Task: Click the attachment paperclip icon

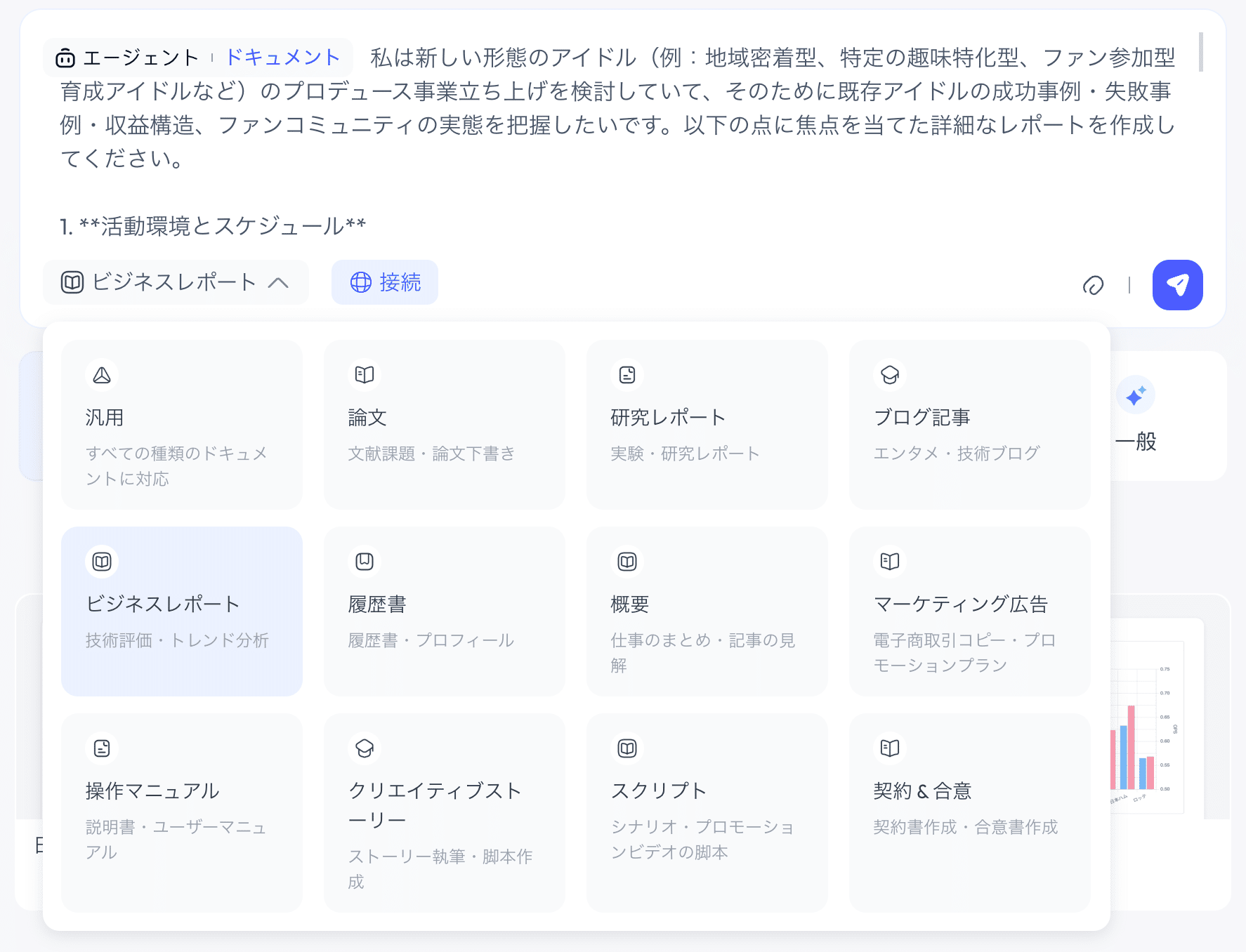Action: click(1093, 285)
